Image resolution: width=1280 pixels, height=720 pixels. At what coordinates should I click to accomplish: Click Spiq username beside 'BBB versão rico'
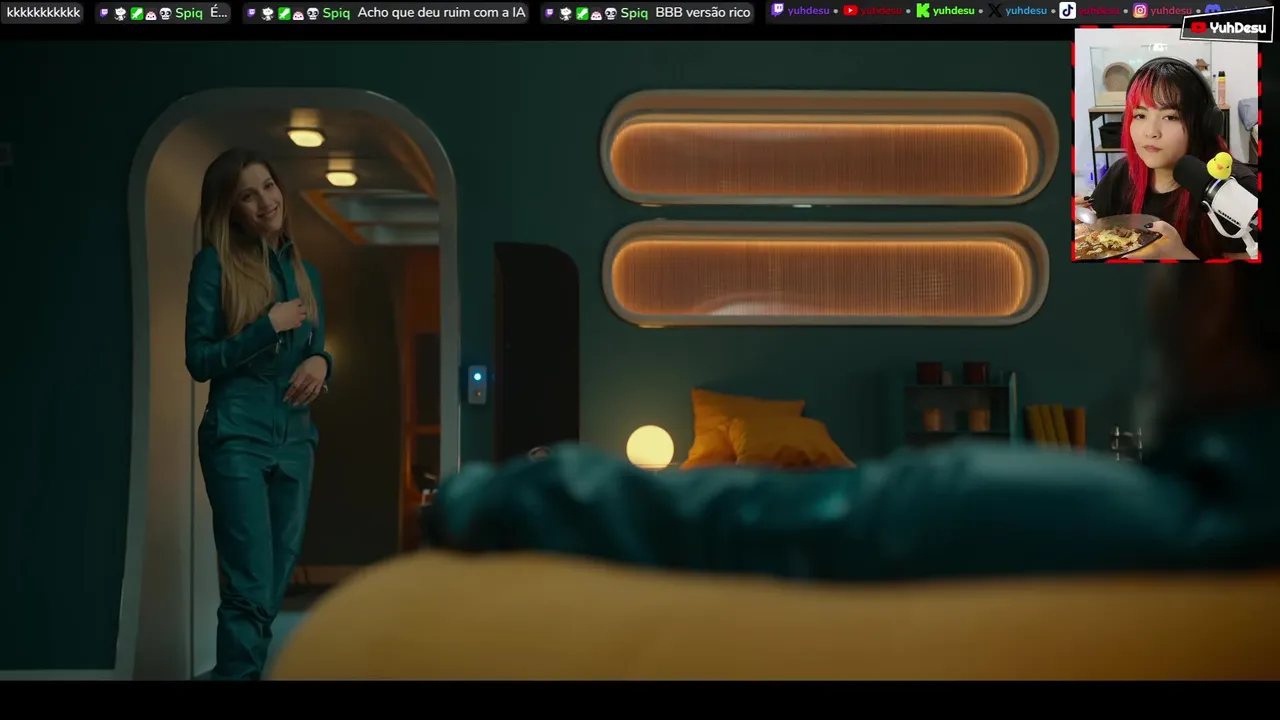pos(634,13)
